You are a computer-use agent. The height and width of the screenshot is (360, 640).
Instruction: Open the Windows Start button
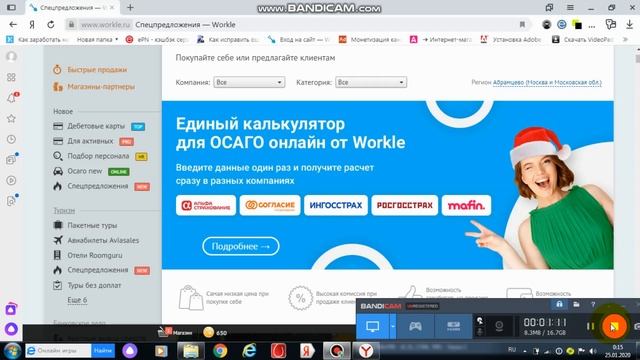coord(12,351)
